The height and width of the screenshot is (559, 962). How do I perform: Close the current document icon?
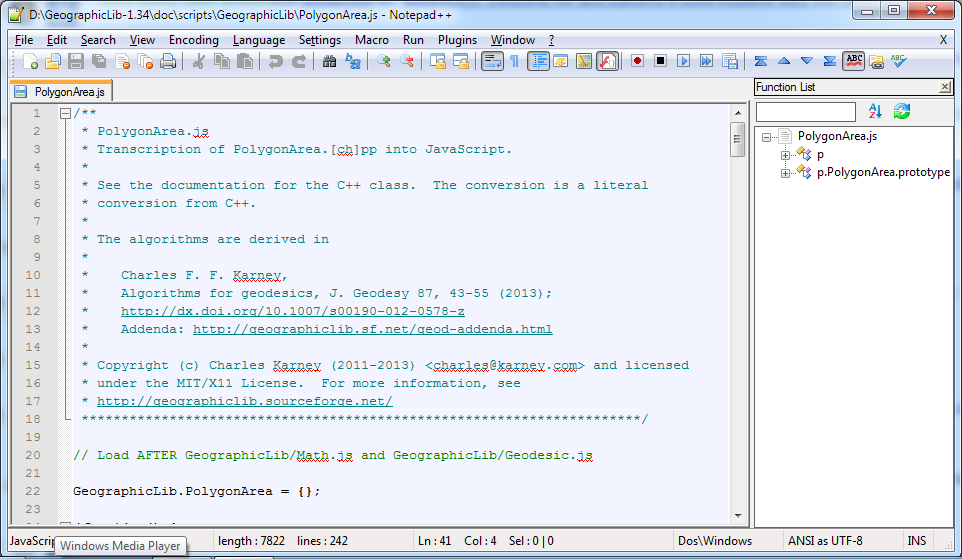(122, 61)
